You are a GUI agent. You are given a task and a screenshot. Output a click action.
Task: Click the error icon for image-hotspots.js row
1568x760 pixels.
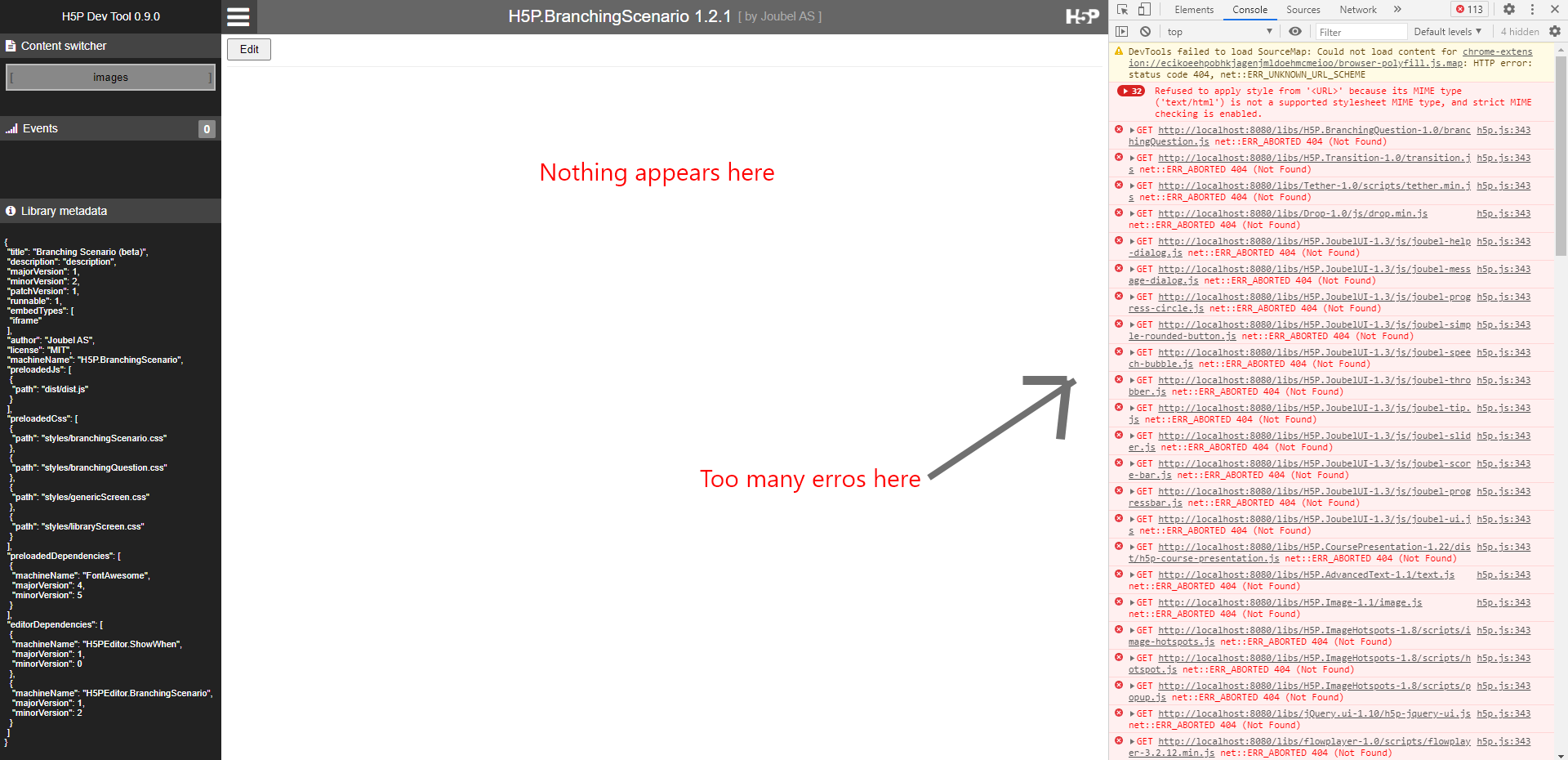1119,629
